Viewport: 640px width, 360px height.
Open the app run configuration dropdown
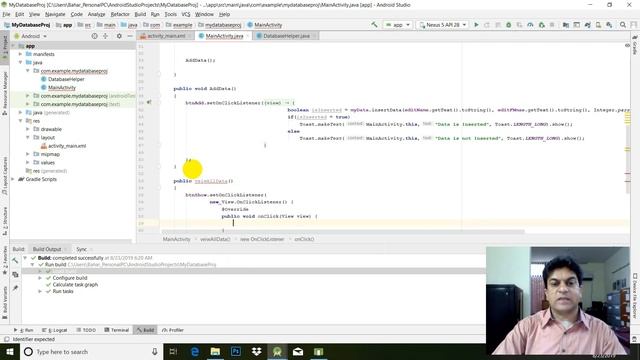(398, 25)
